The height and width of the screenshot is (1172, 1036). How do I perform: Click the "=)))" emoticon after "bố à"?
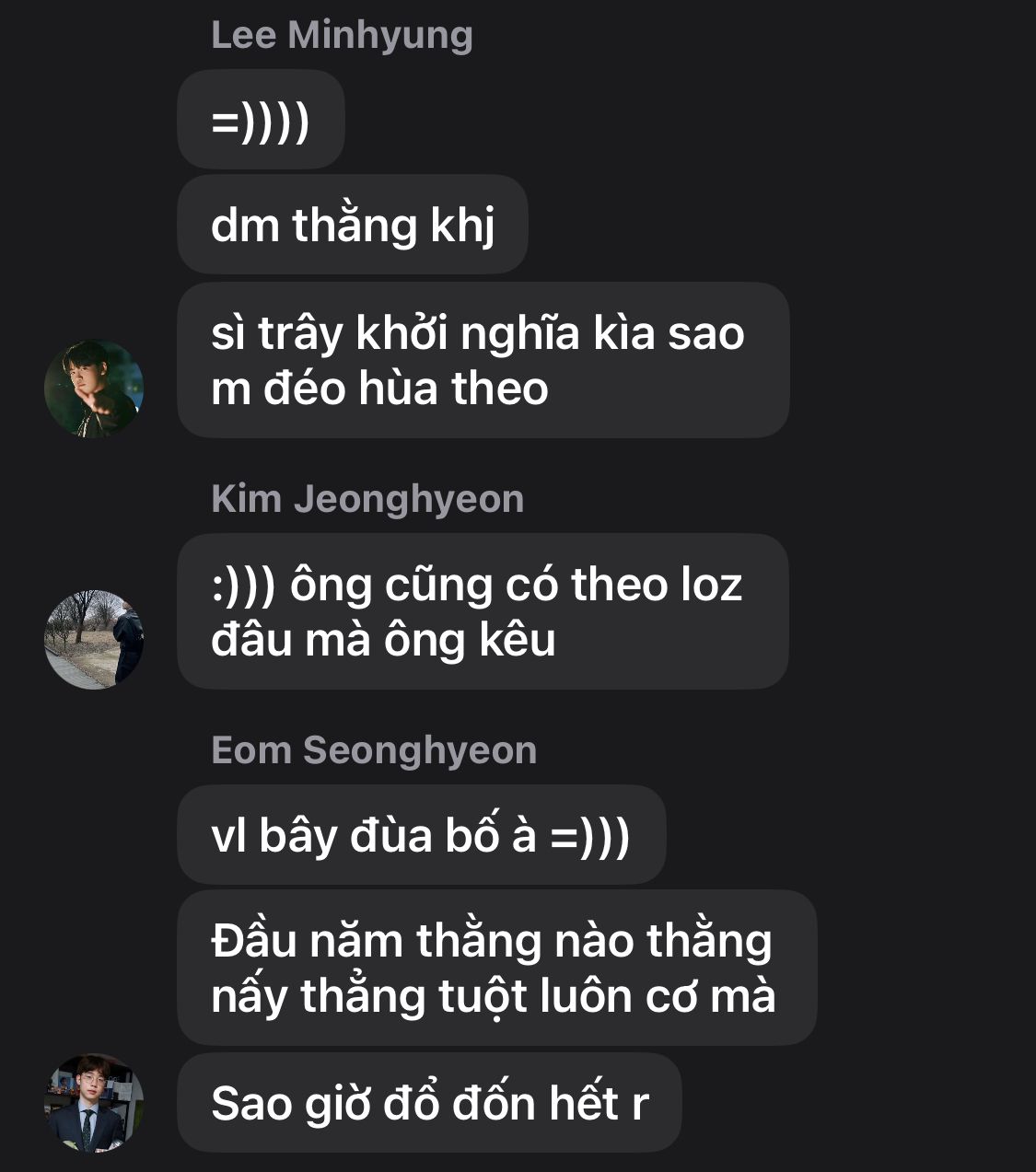(590, 837)
